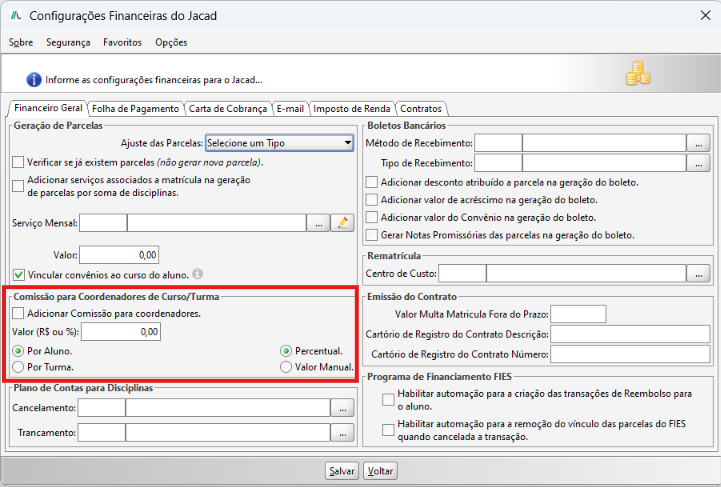Select the Por Aluno radio button
This screenshot has height=487, width=721.
[x=18, y=351]
